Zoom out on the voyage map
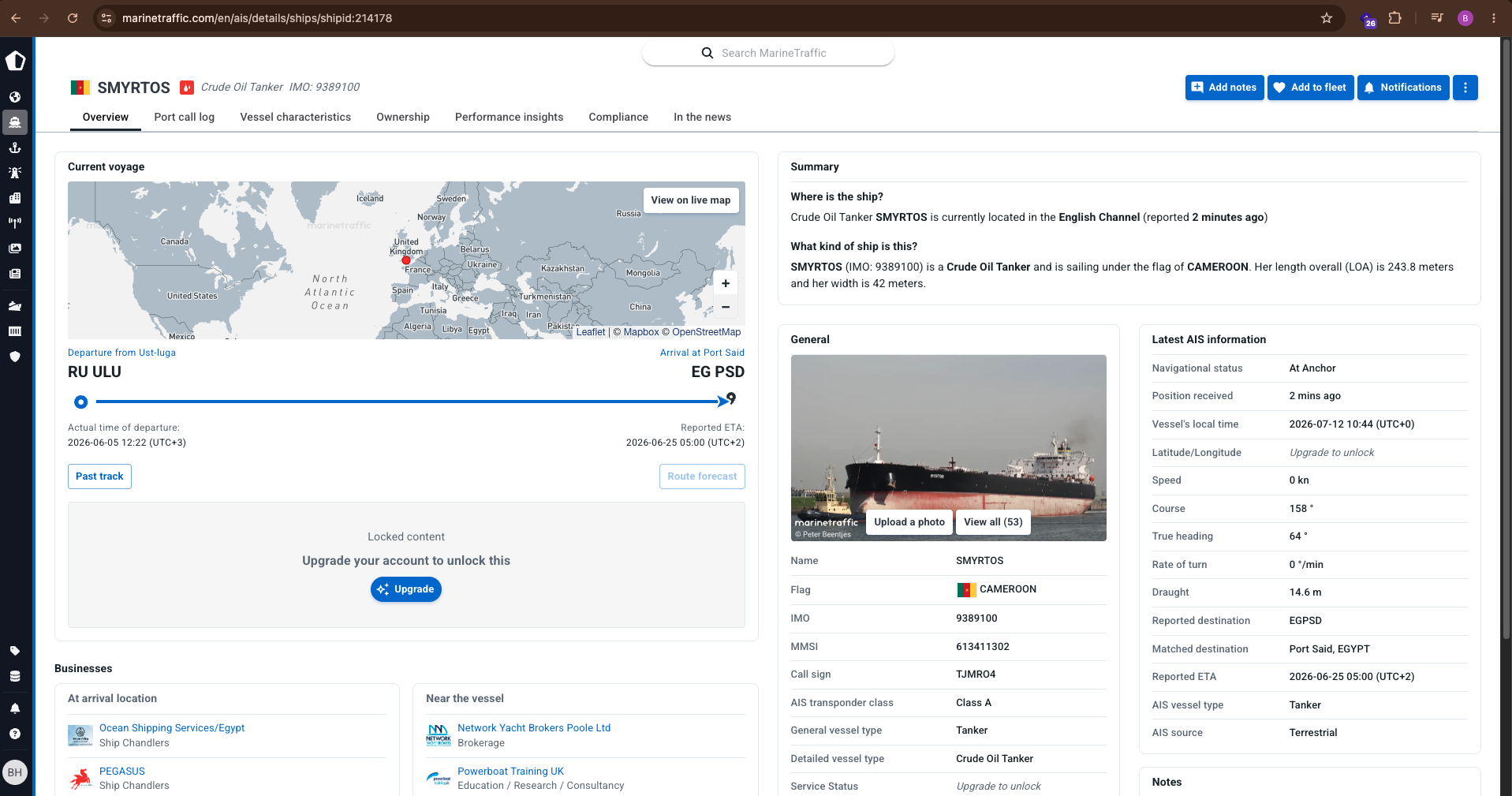The width and height of the screenshot is (1512, 796). [x=726, y=306]
